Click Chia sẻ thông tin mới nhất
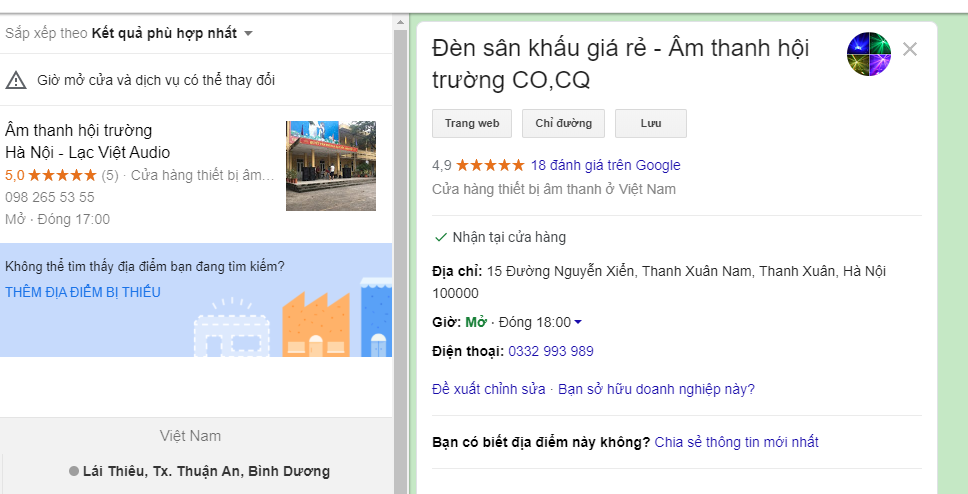Screen dimensions: 968x494 (736, 442)
